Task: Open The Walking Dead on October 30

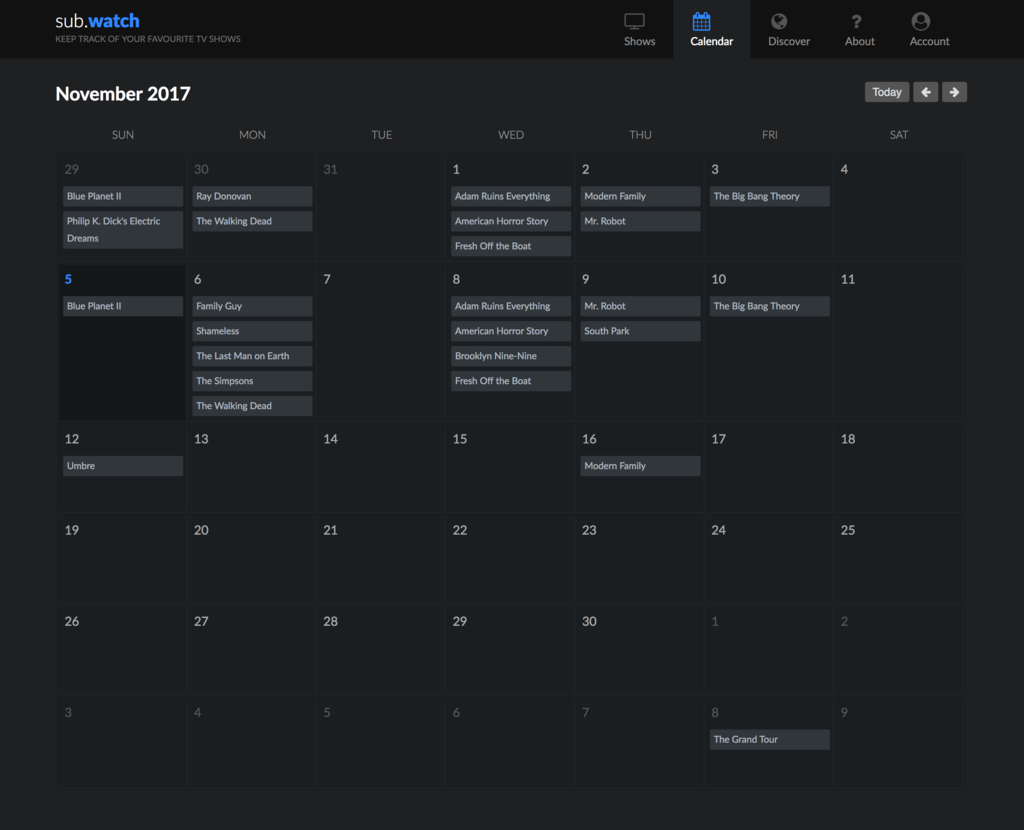Action: (252, 221)
